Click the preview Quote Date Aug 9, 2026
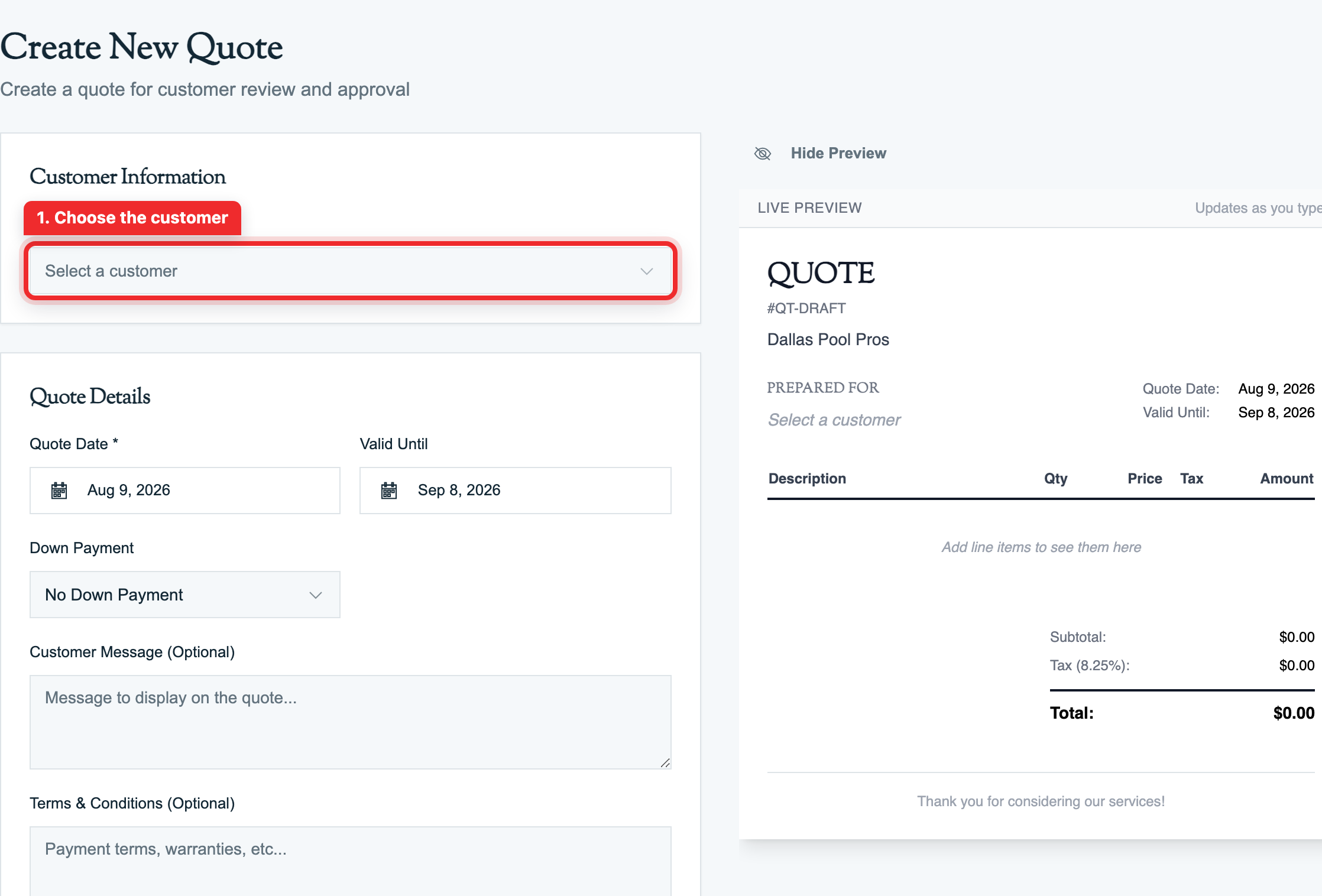1322x896 pixels. point(1276,389)
